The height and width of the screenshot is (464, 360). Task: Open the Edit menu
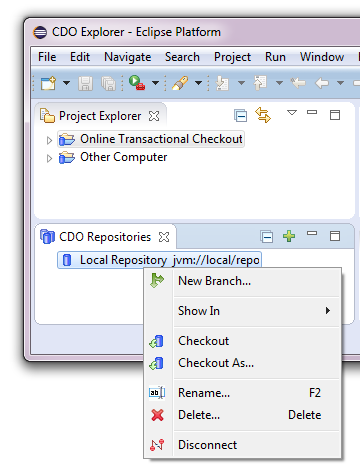click(x=80, y=57)
